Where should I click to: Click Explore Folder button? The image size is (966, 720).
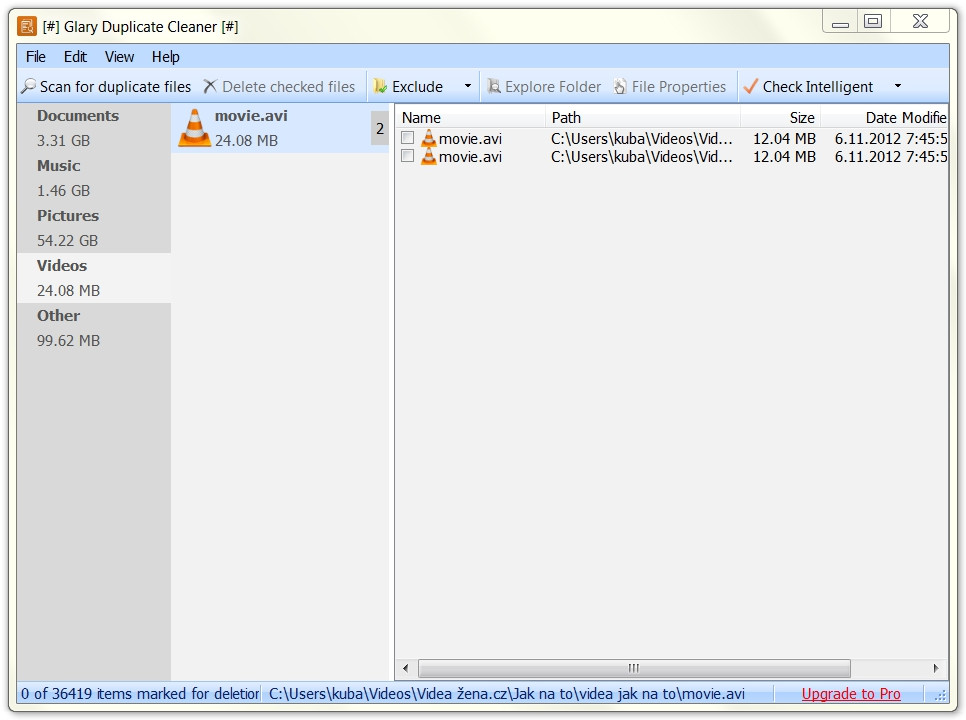544,86
